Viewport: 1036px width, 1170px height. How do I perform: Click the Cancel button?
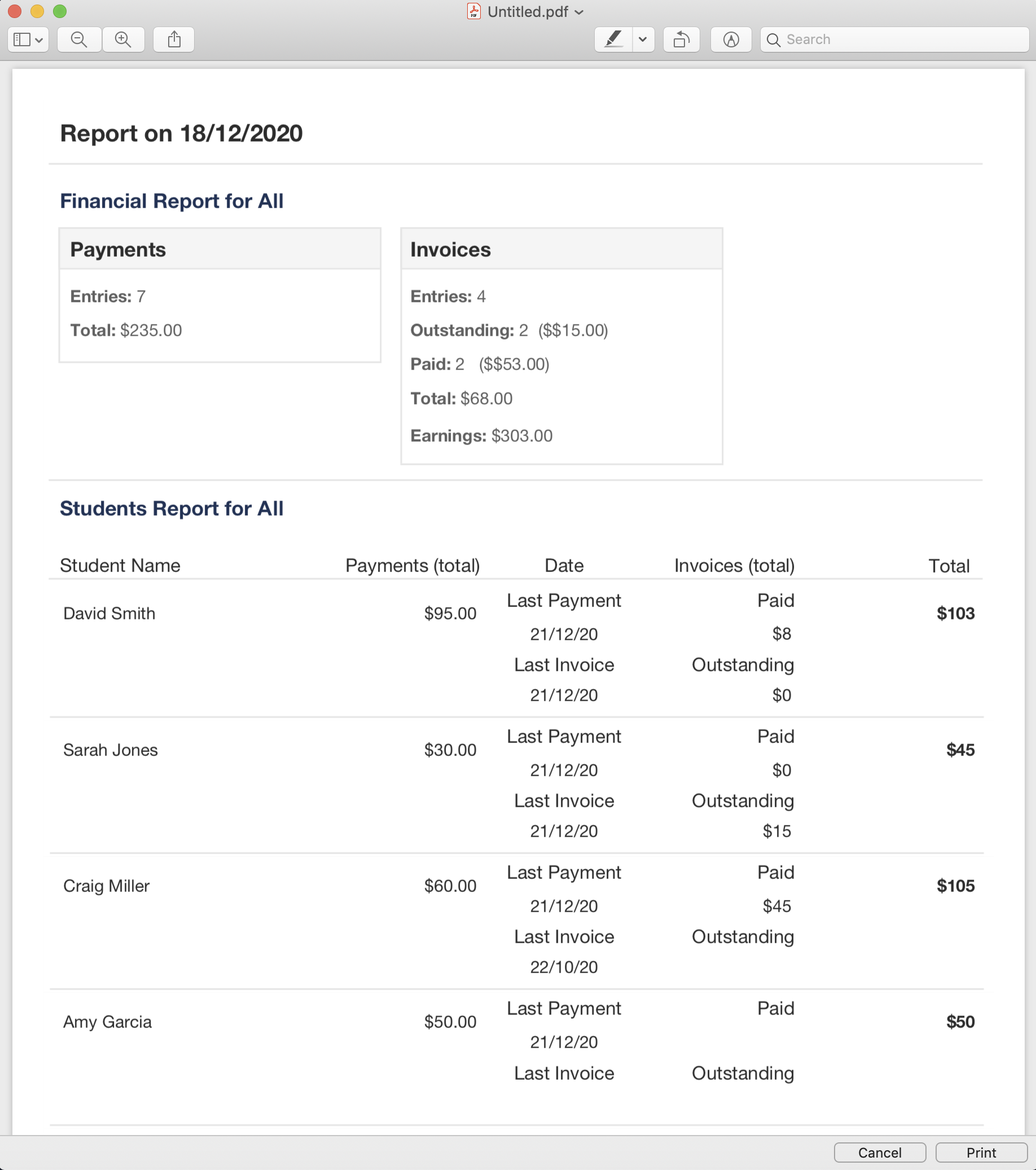880,1153
